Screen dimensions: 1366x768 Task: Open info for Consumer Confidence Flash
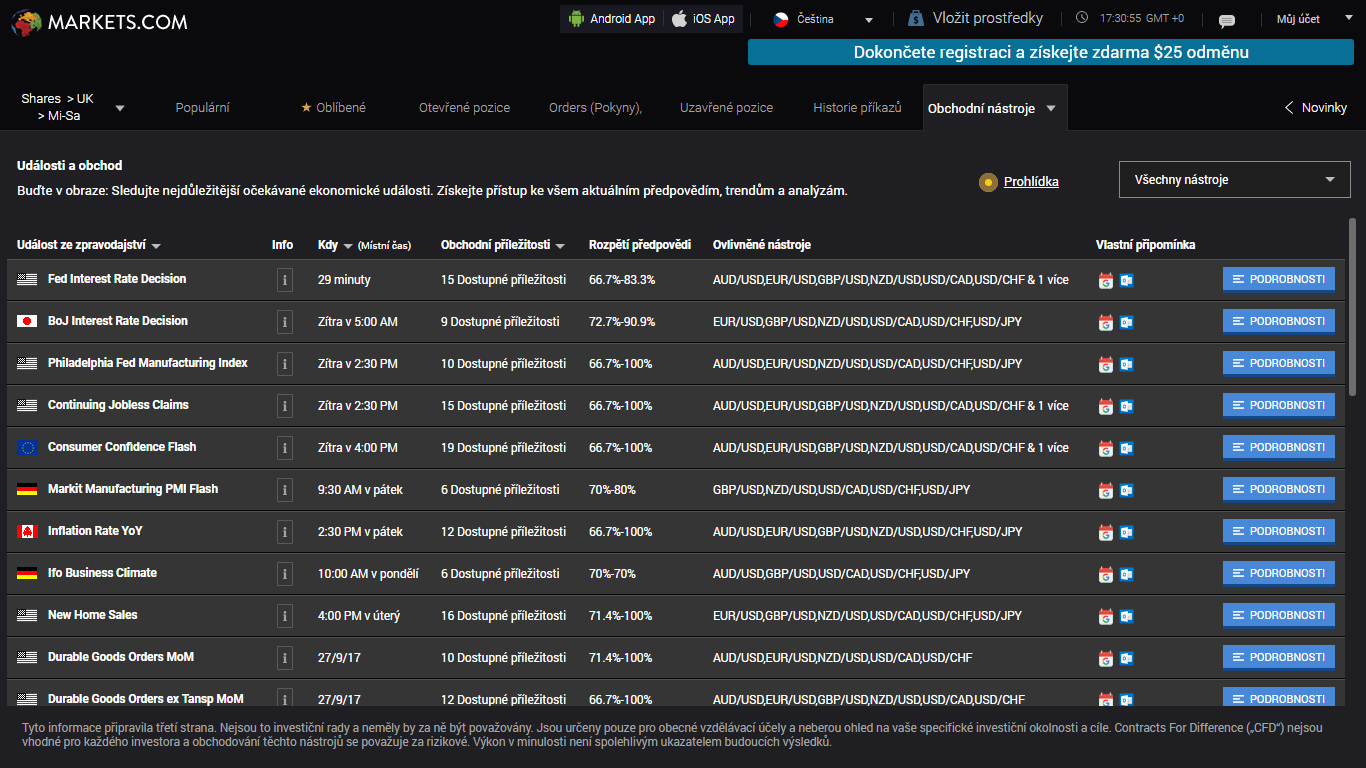click(x=285, y=448)
